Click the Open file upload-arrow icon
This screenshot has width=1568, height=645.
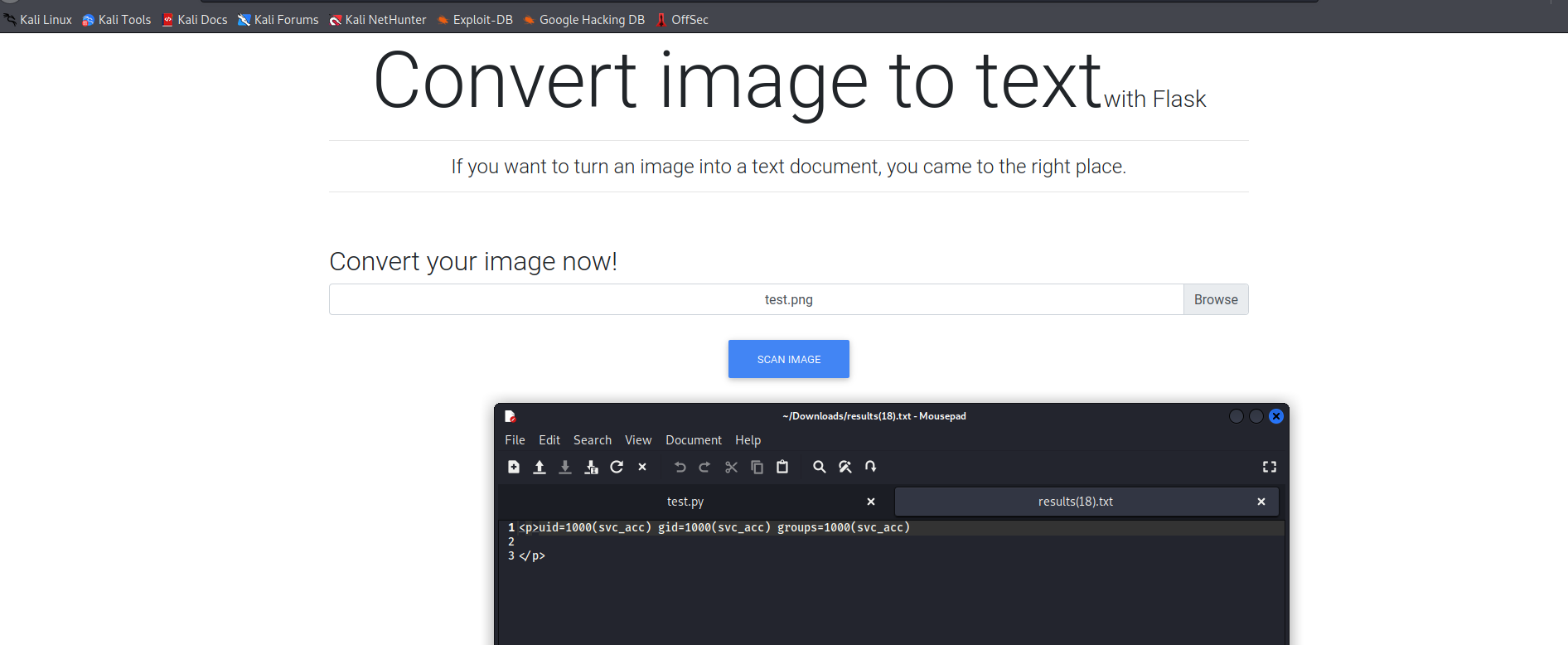540,467
